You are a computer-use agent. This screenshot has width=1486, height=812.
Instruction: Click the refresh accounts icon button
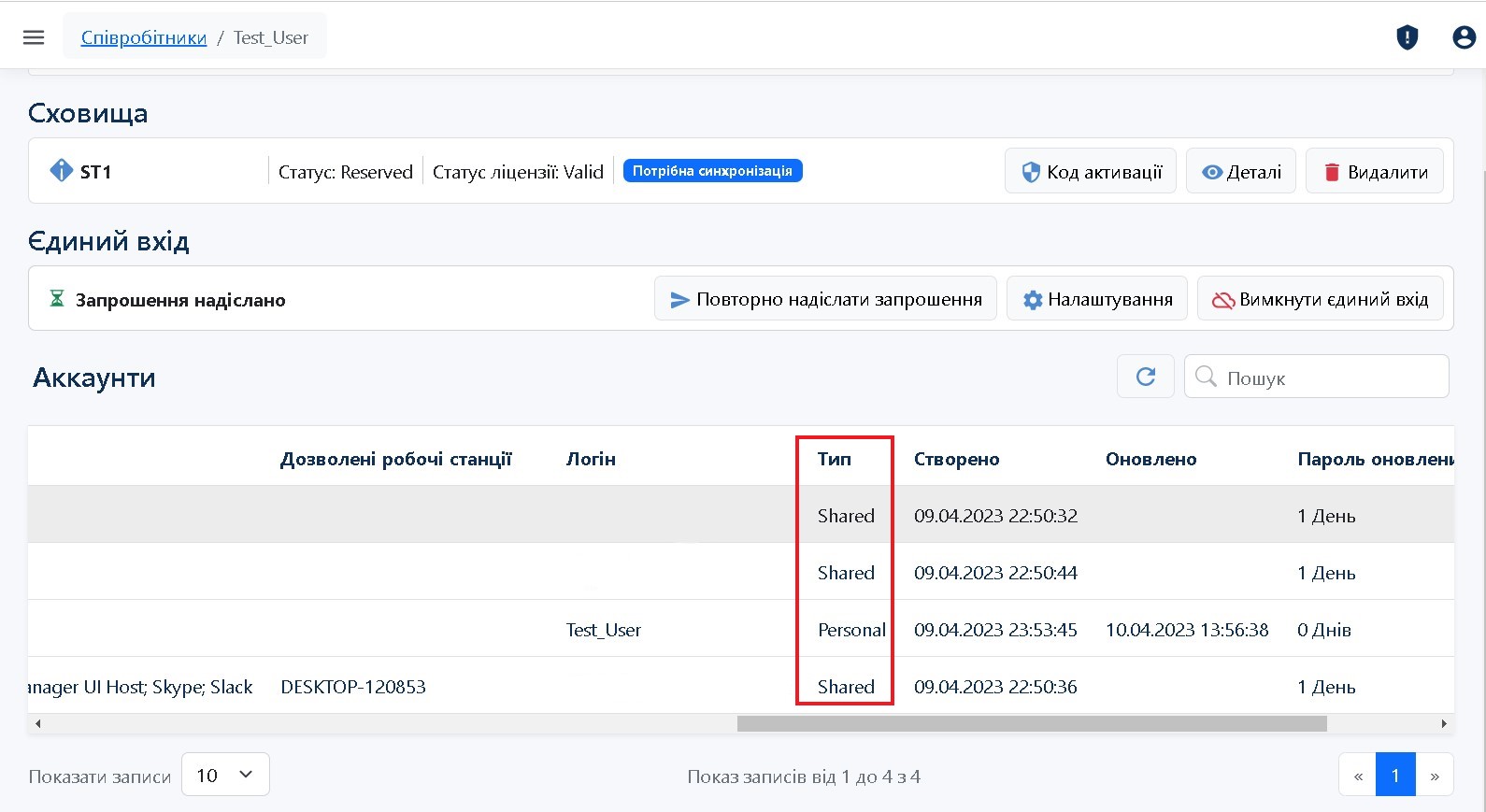pyautogui.click(x=1145, y=377)
